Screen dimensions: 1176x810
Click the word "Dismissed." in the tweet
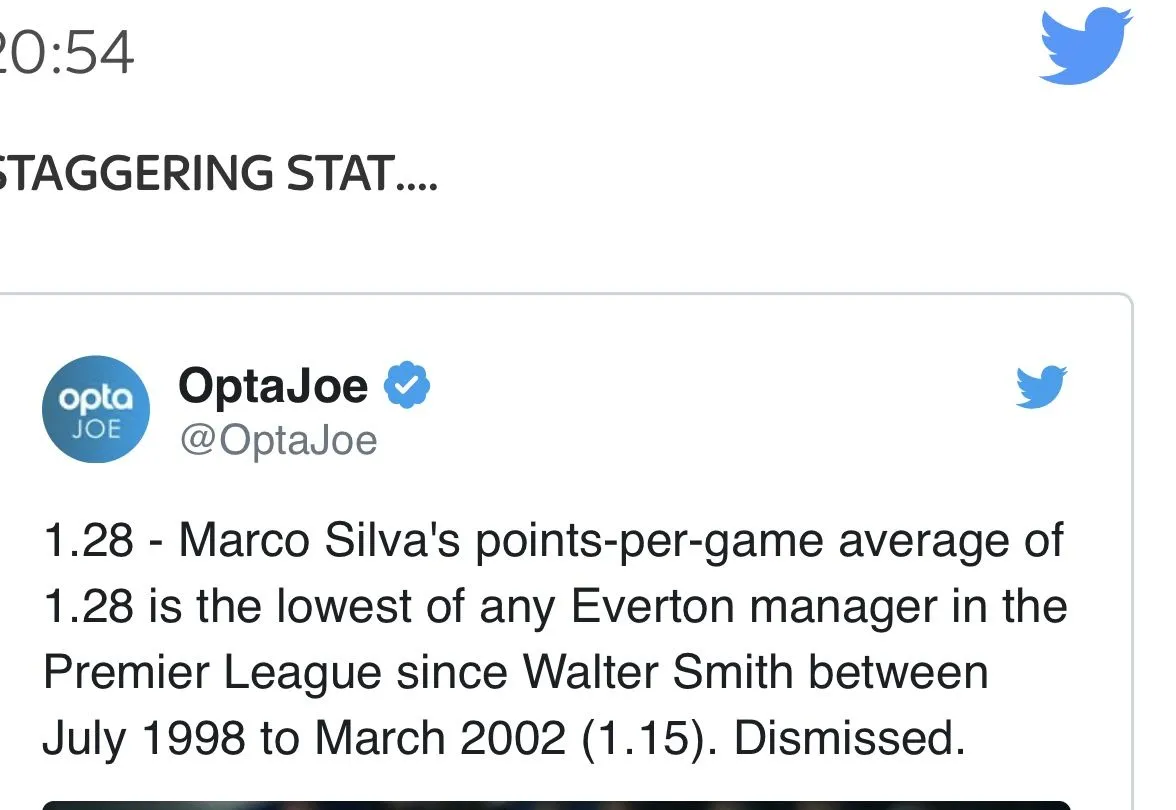tap(849, 738)
